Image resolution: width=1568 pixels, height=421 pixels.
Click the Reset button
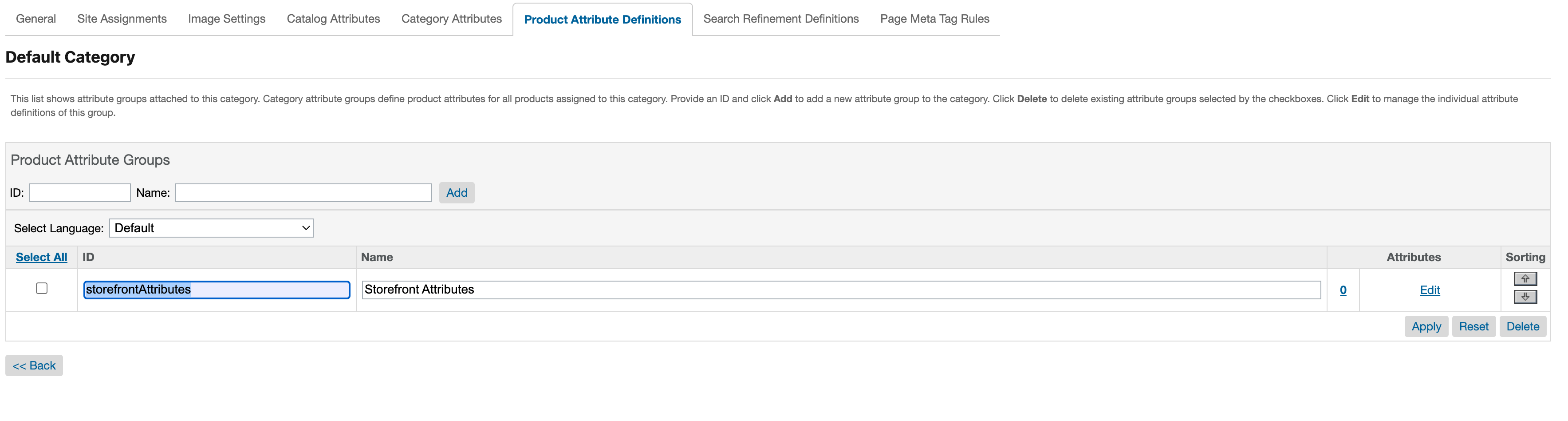(x=1473, y=326)
